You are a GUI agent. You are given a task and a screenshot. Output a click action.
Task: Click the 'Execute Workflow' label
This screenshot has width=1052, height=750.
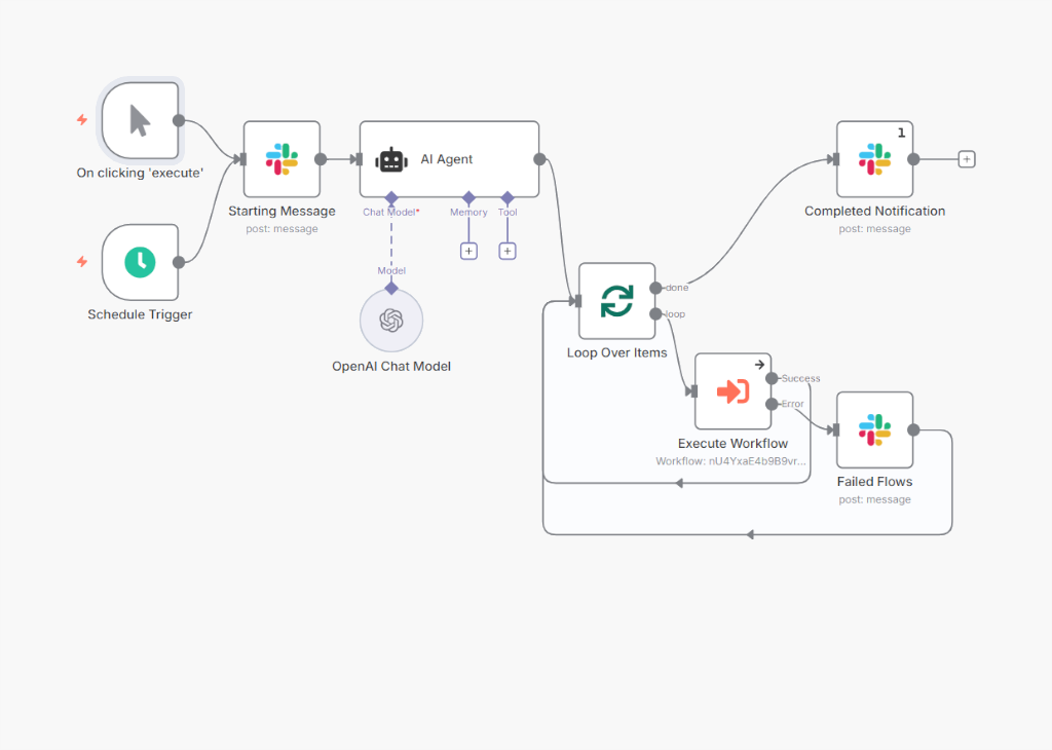coord(733,443)
